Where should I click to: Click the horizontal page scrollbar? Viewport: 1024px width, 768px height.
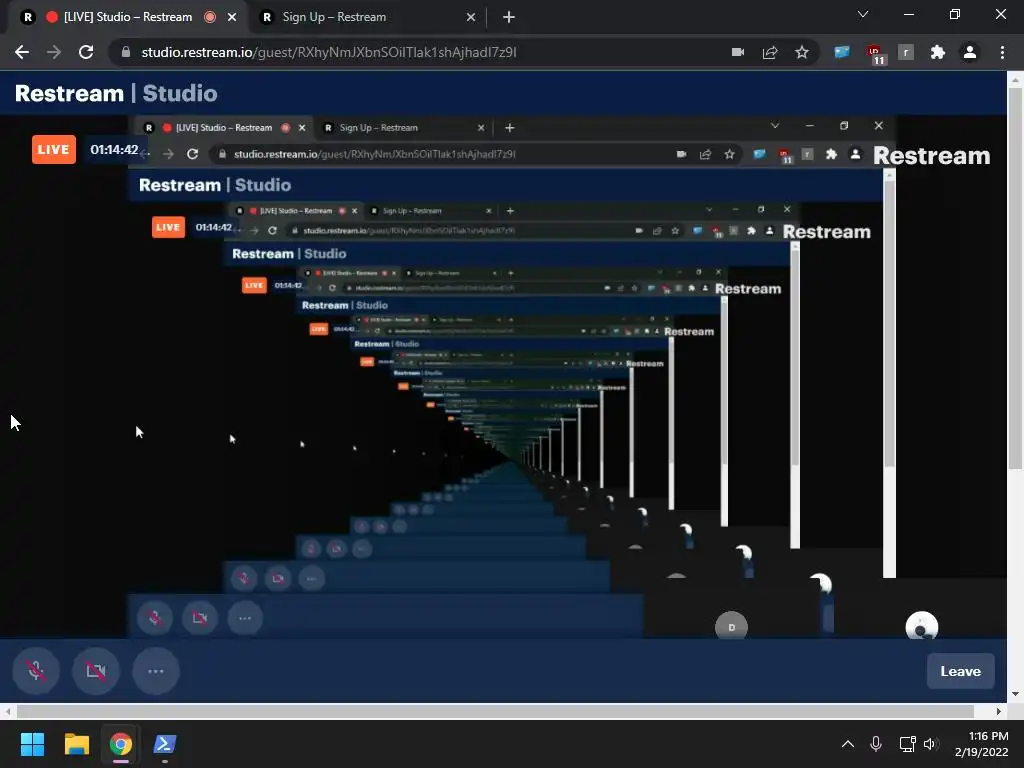pyautogui.click(x=494, y=711)
